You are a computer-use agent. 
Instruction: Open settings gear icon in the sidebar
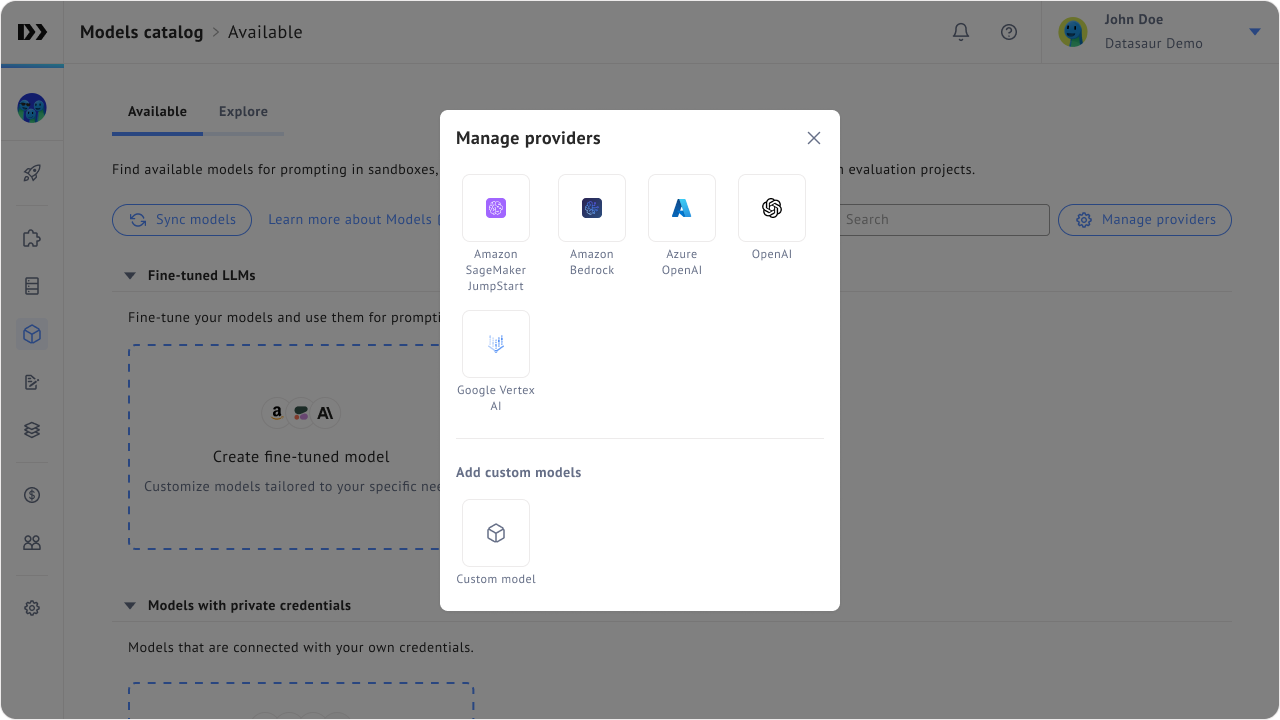tap(32, 608)
